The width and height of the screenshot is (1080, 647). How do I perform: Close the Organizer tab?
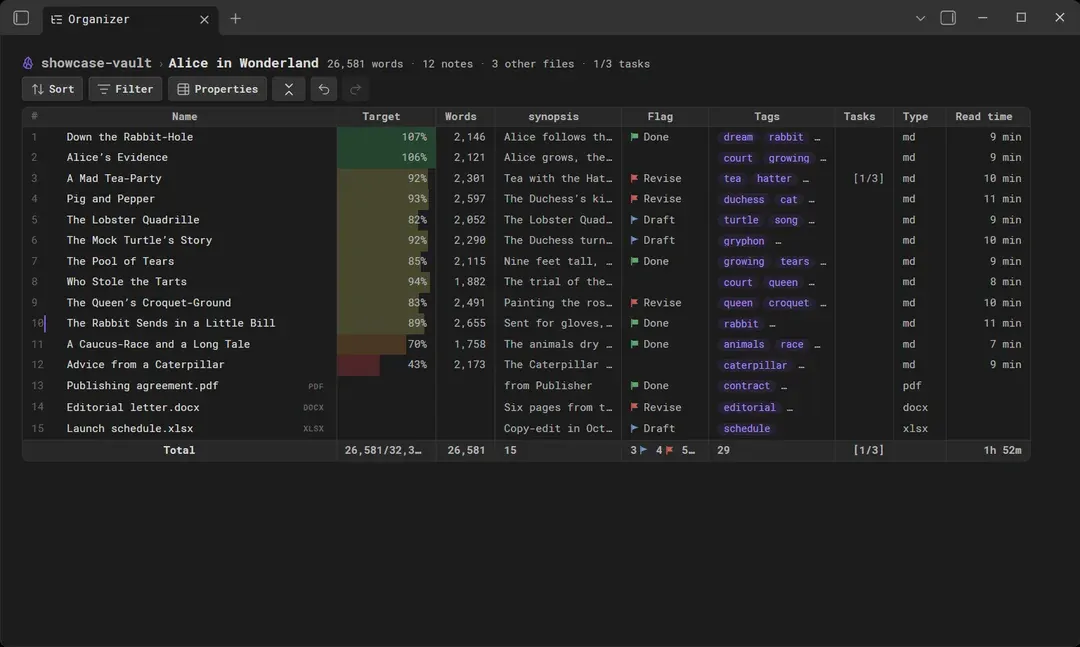204,19
